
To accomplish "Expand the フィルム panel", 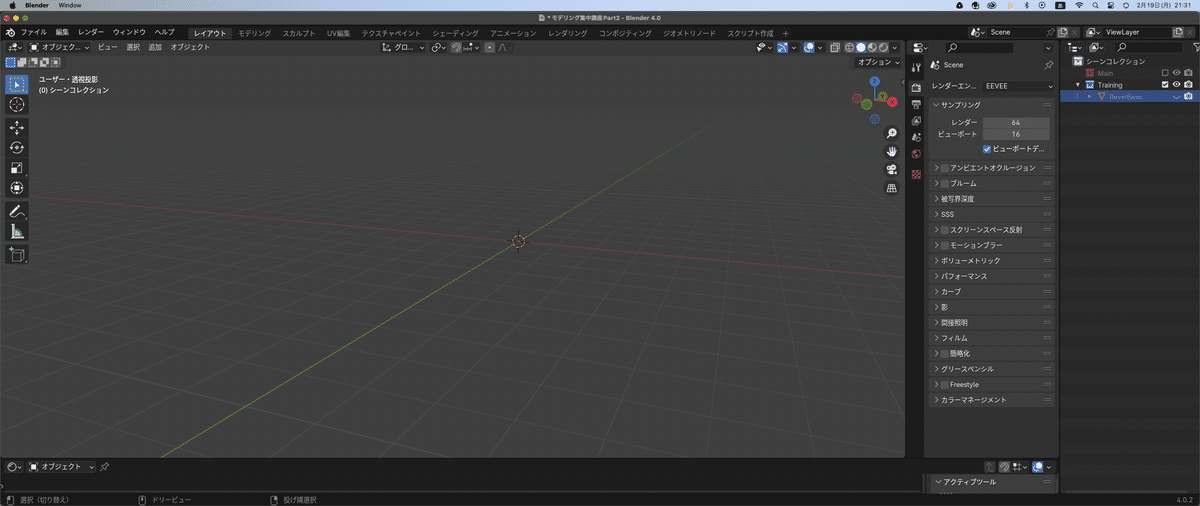I will click(992, 338).
